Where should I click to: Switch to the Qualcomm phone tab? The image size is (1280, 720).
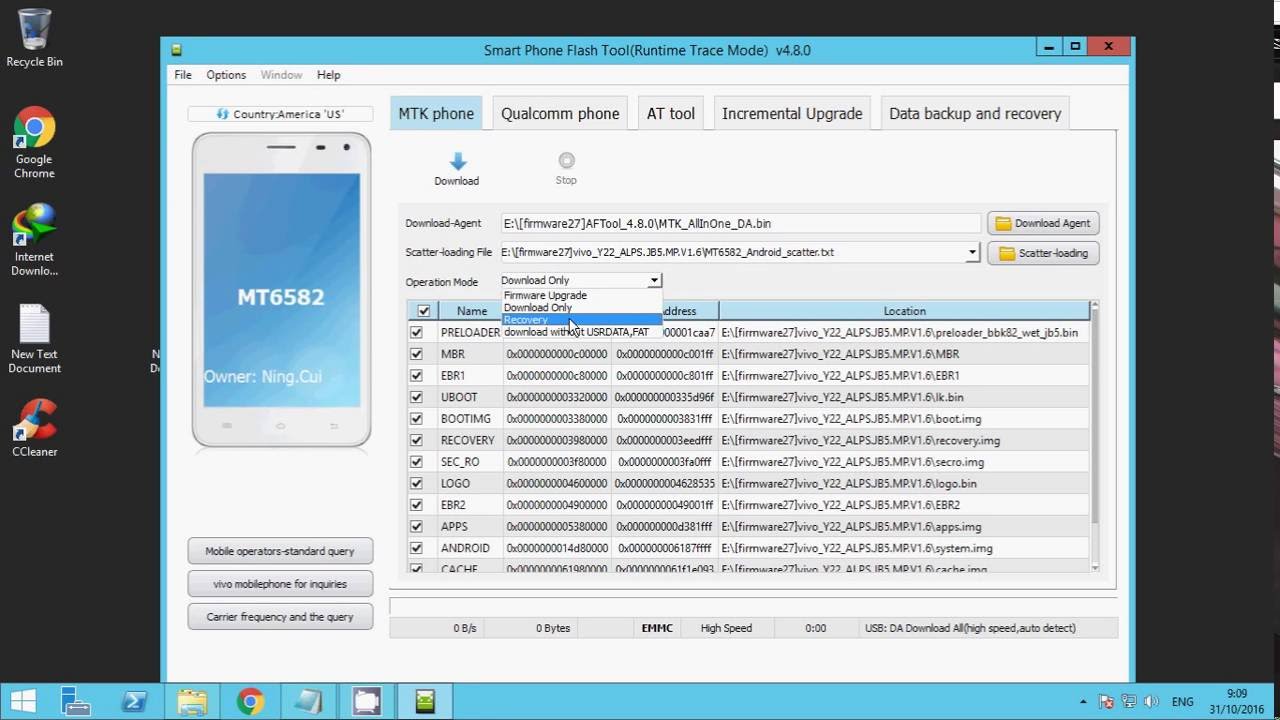pyautogui.click(x=560, y=114)
